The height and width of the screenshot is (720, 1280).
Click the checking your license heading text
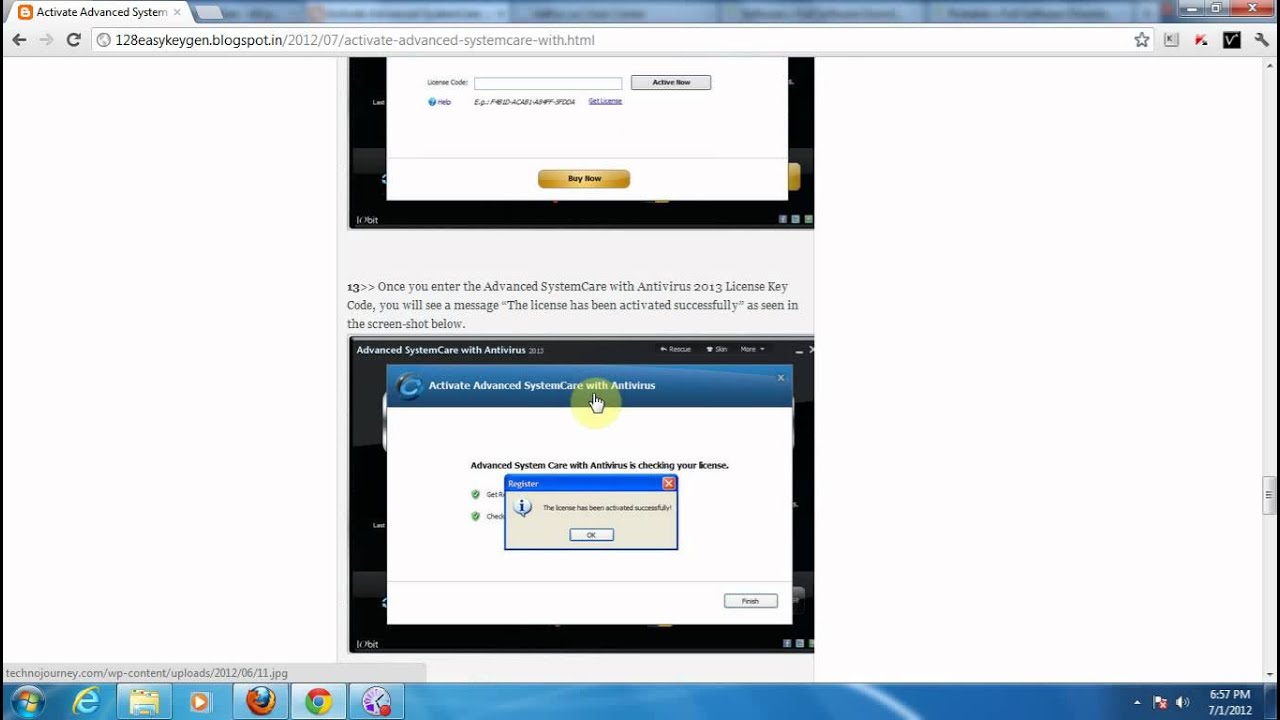coord(599,465)
